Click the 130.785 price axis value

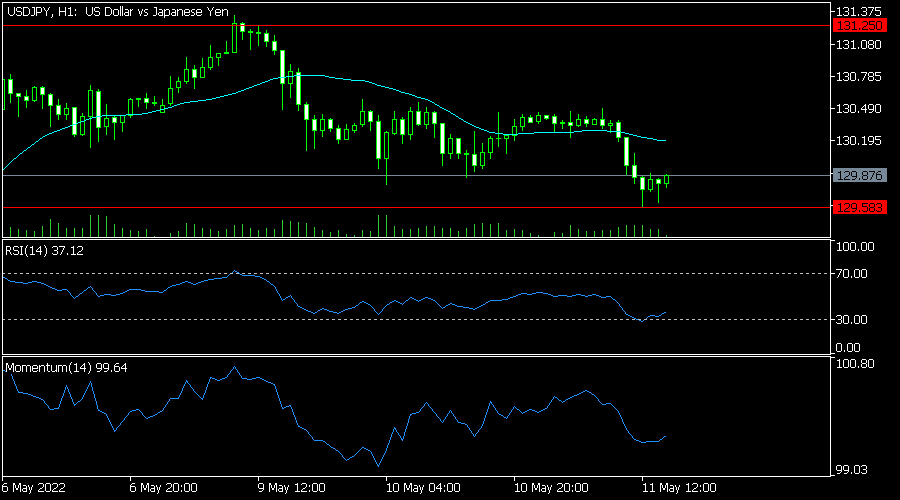(x=858, y=77)
